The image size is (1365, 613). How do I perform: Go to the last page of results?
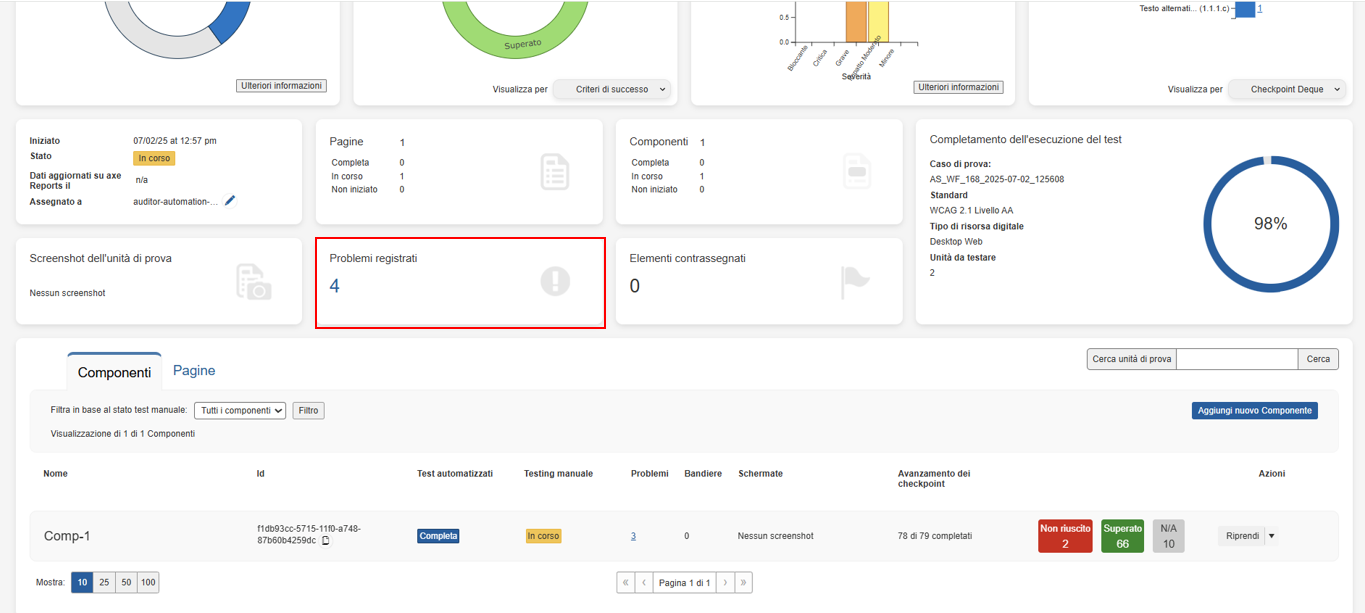click(743, 582)
